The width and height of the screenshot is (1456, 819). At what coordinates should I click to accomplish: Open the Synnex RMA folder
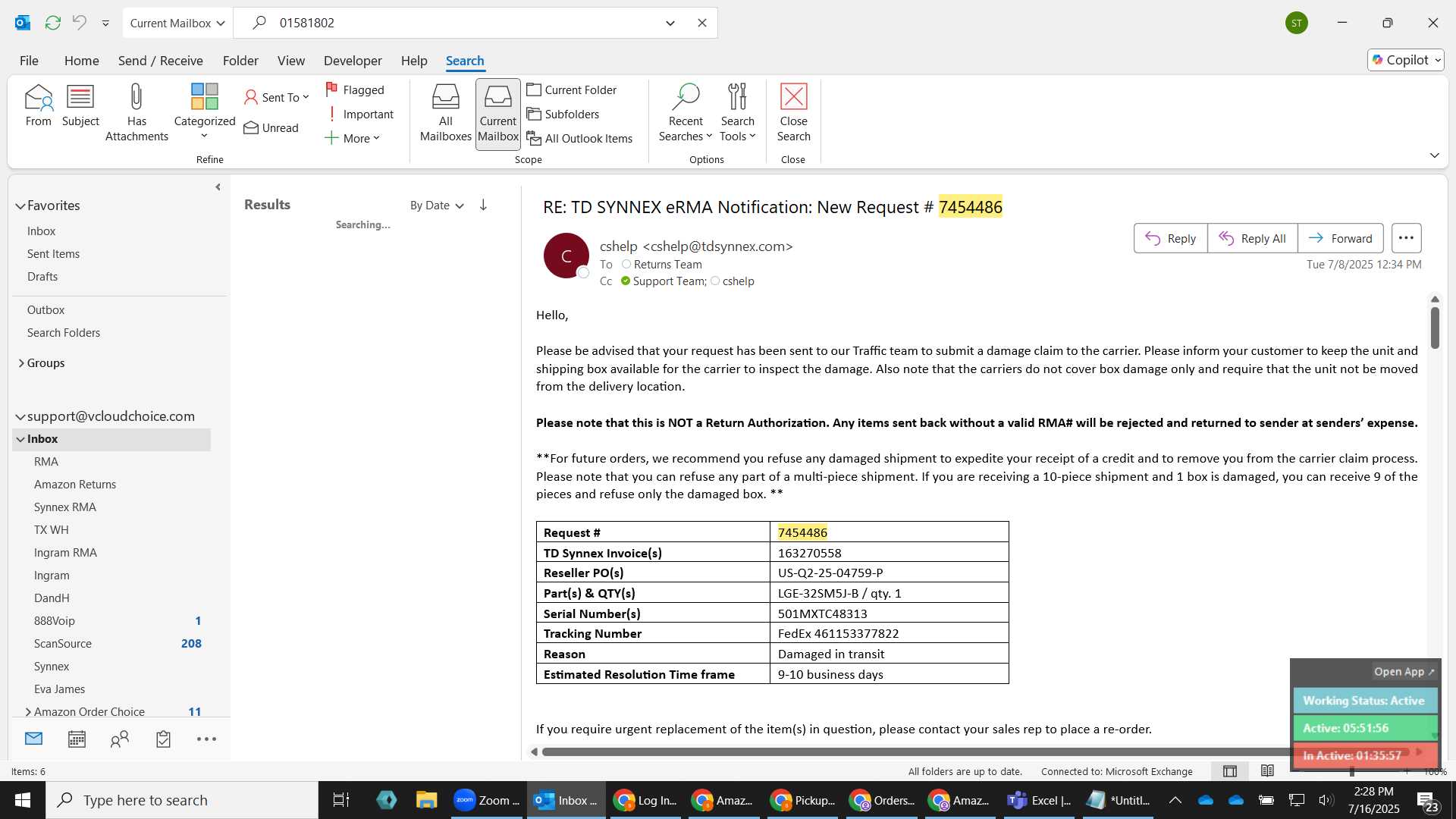(x=65, y=507)
